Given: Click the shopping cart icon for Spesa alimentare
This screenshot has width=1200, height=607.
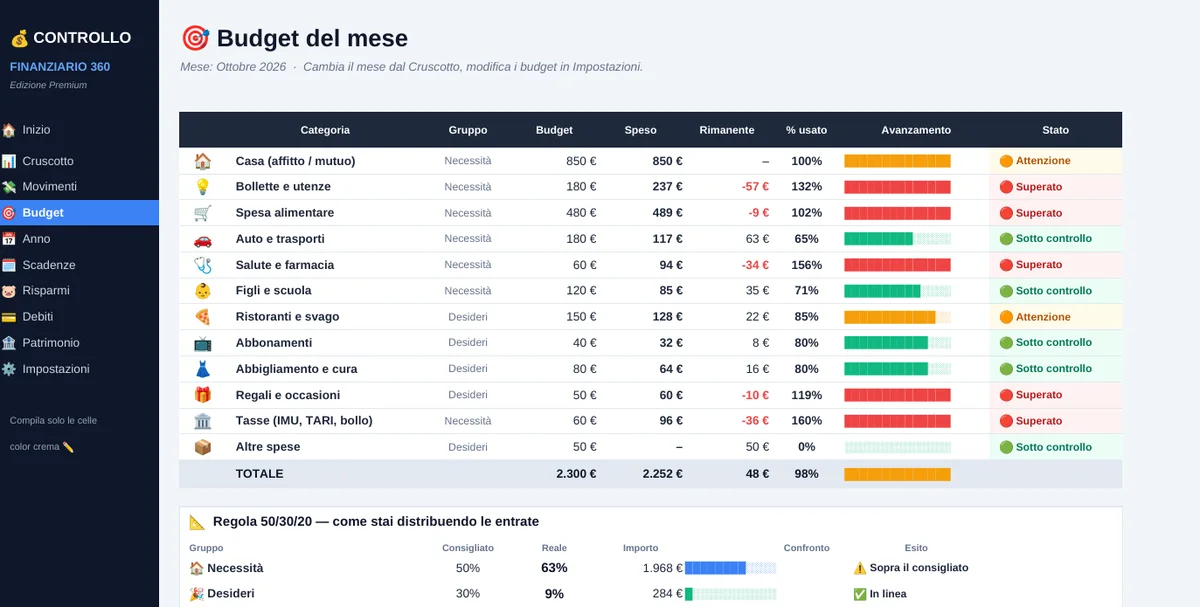Looking at the screenshot, I should coord(202,213).
